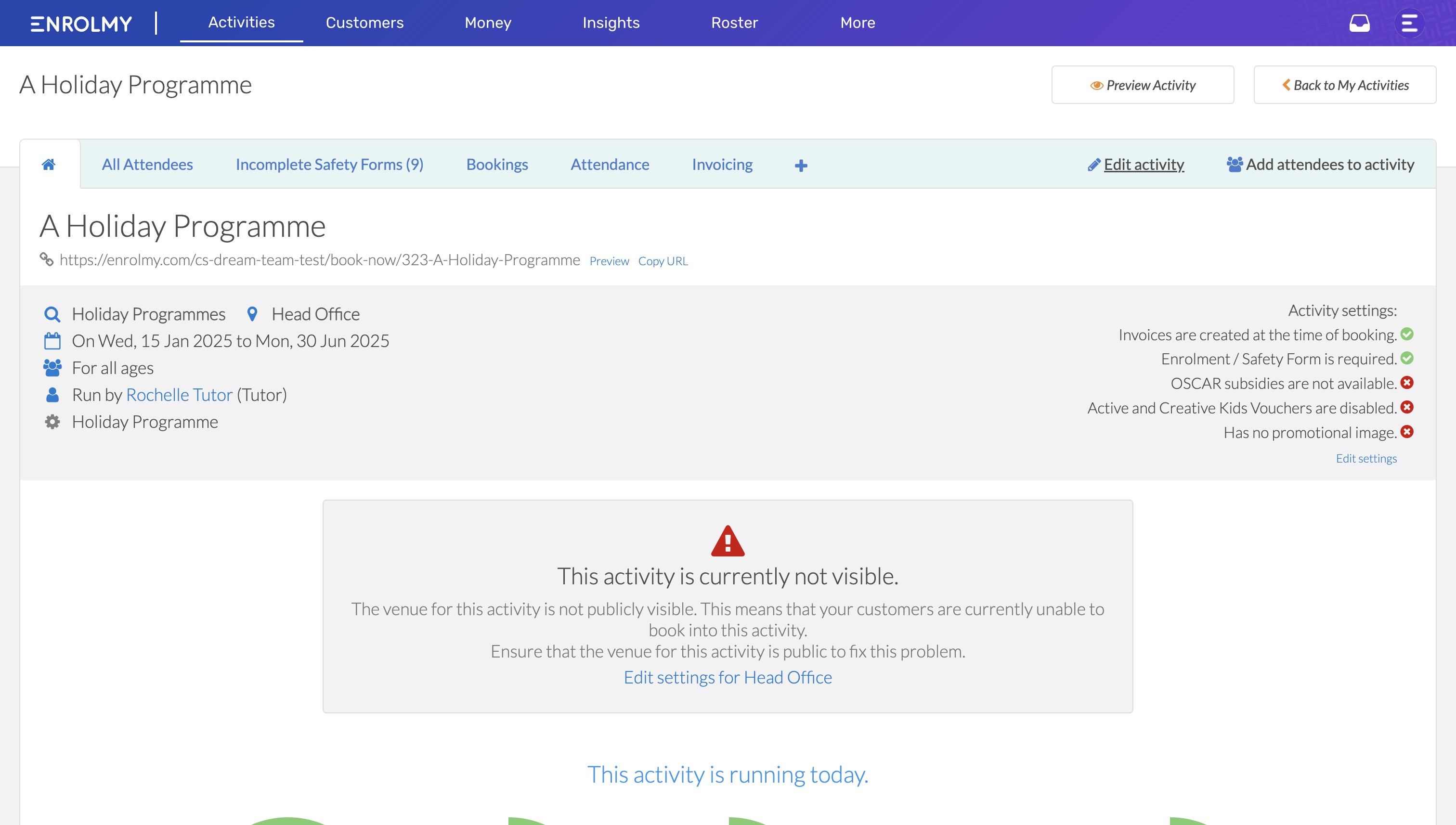This screenshot has width=1456, height=825.
Task: Switch to the Bookings tab
Action: 497,164
